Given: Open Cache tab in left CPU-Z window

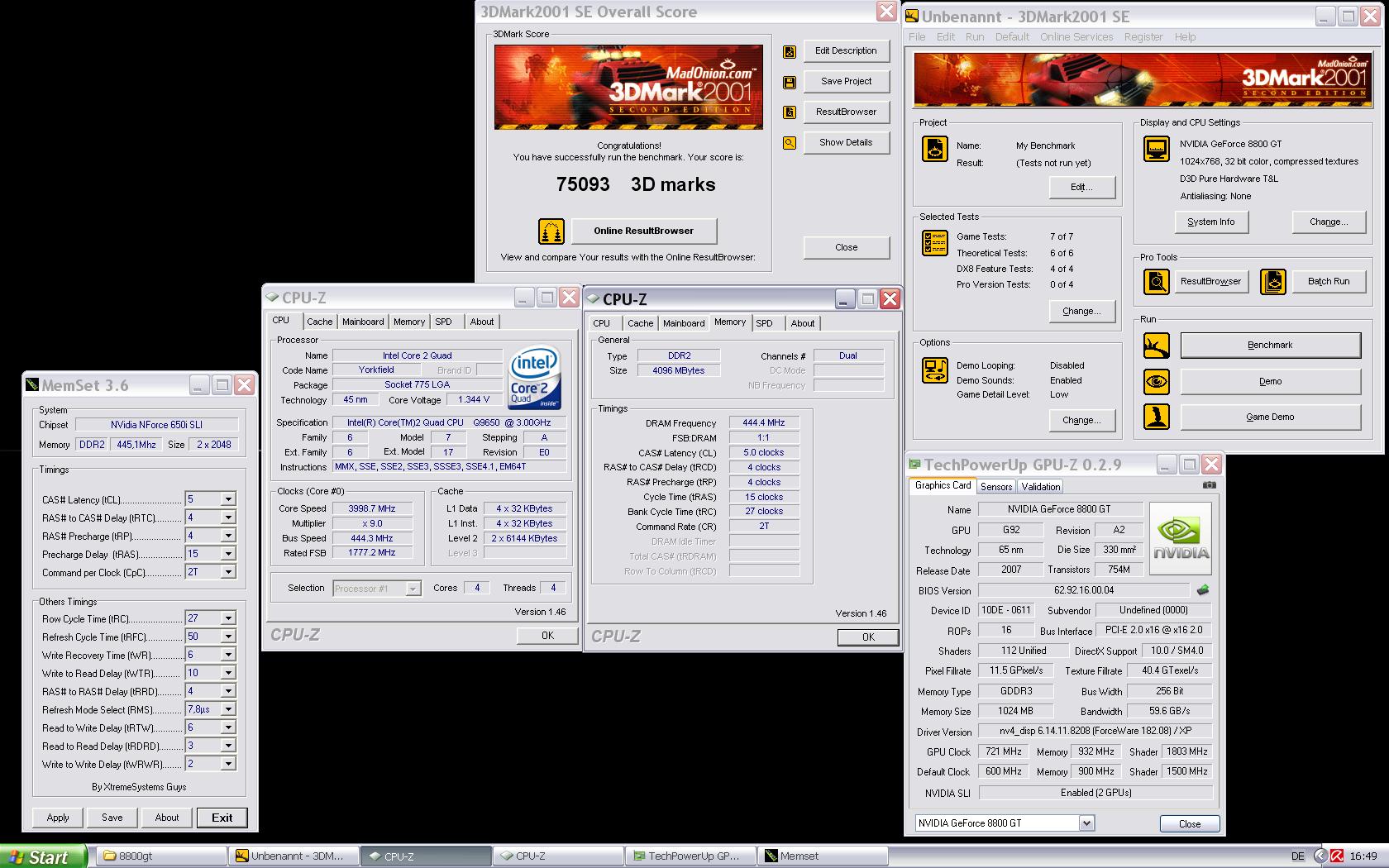Looking at the screenshot, I should (319, 322).
